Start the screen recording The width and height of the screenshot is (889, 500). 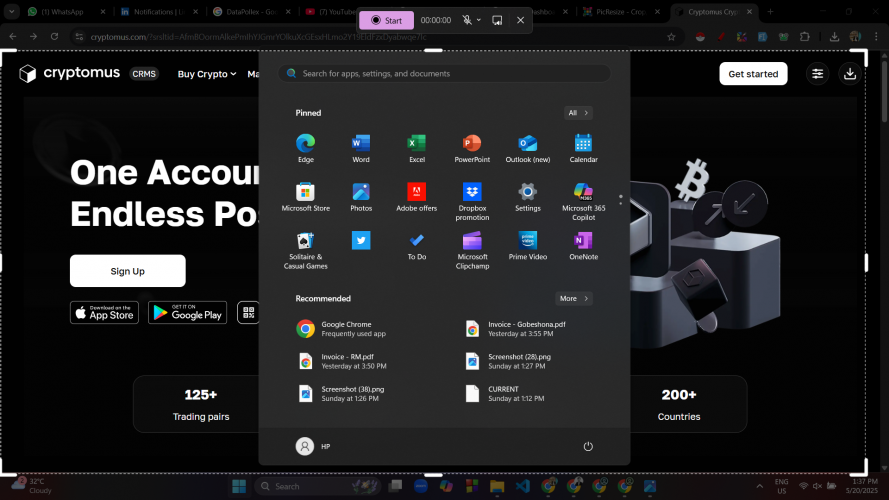pyautogui.click(x=386, y=20)
